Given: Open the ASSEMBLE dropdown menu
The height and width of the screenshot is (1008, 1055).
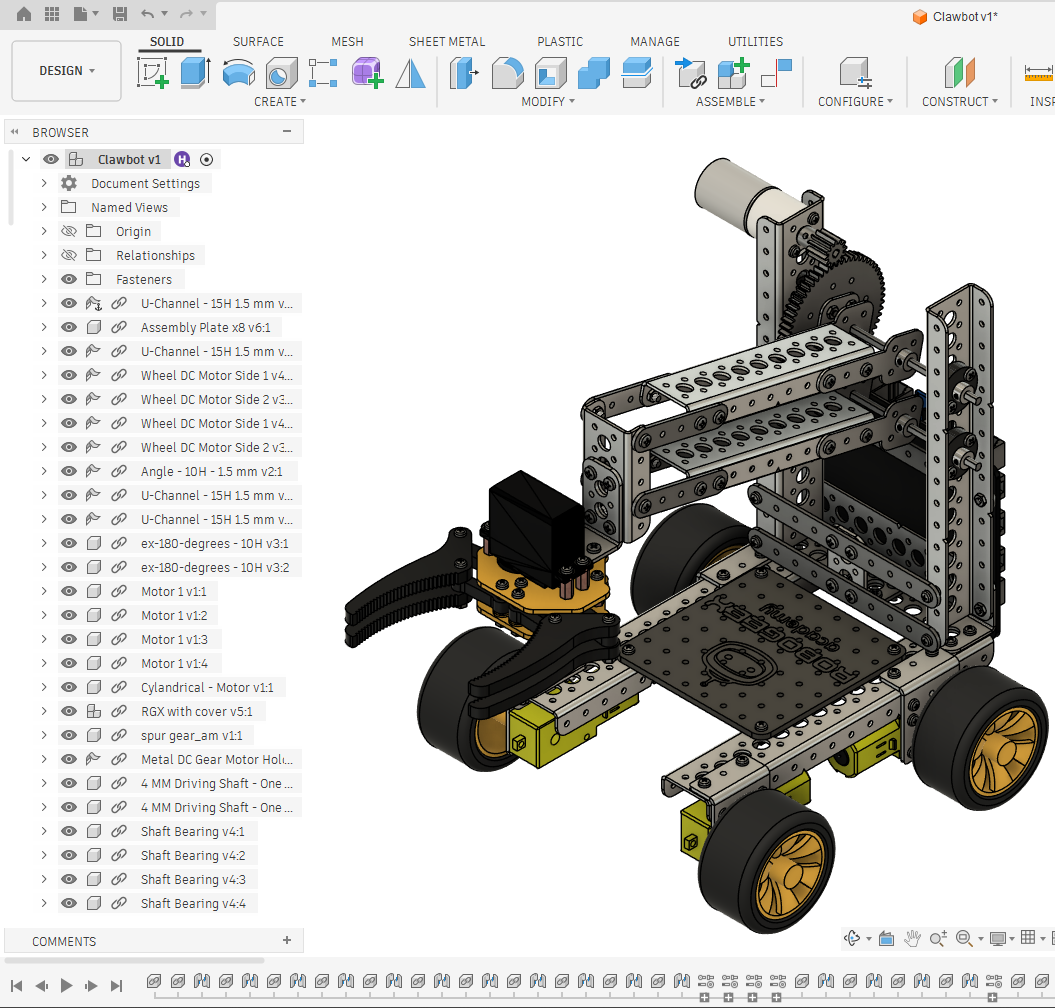Looking at the screenshot, I should click(730, 102).
